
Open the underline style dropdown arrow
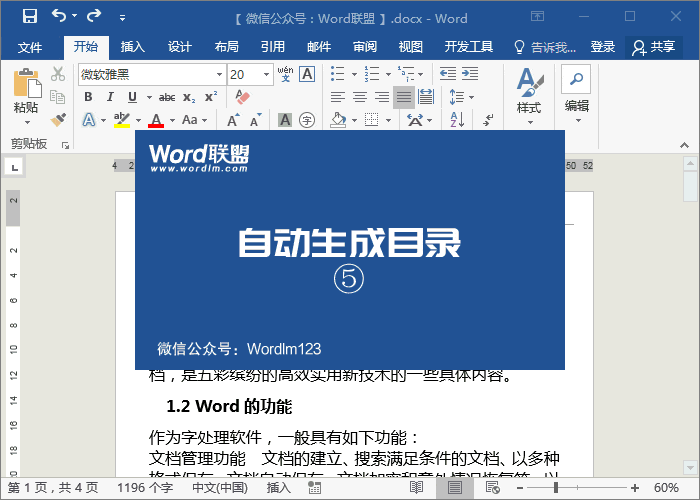coord(149,97)
